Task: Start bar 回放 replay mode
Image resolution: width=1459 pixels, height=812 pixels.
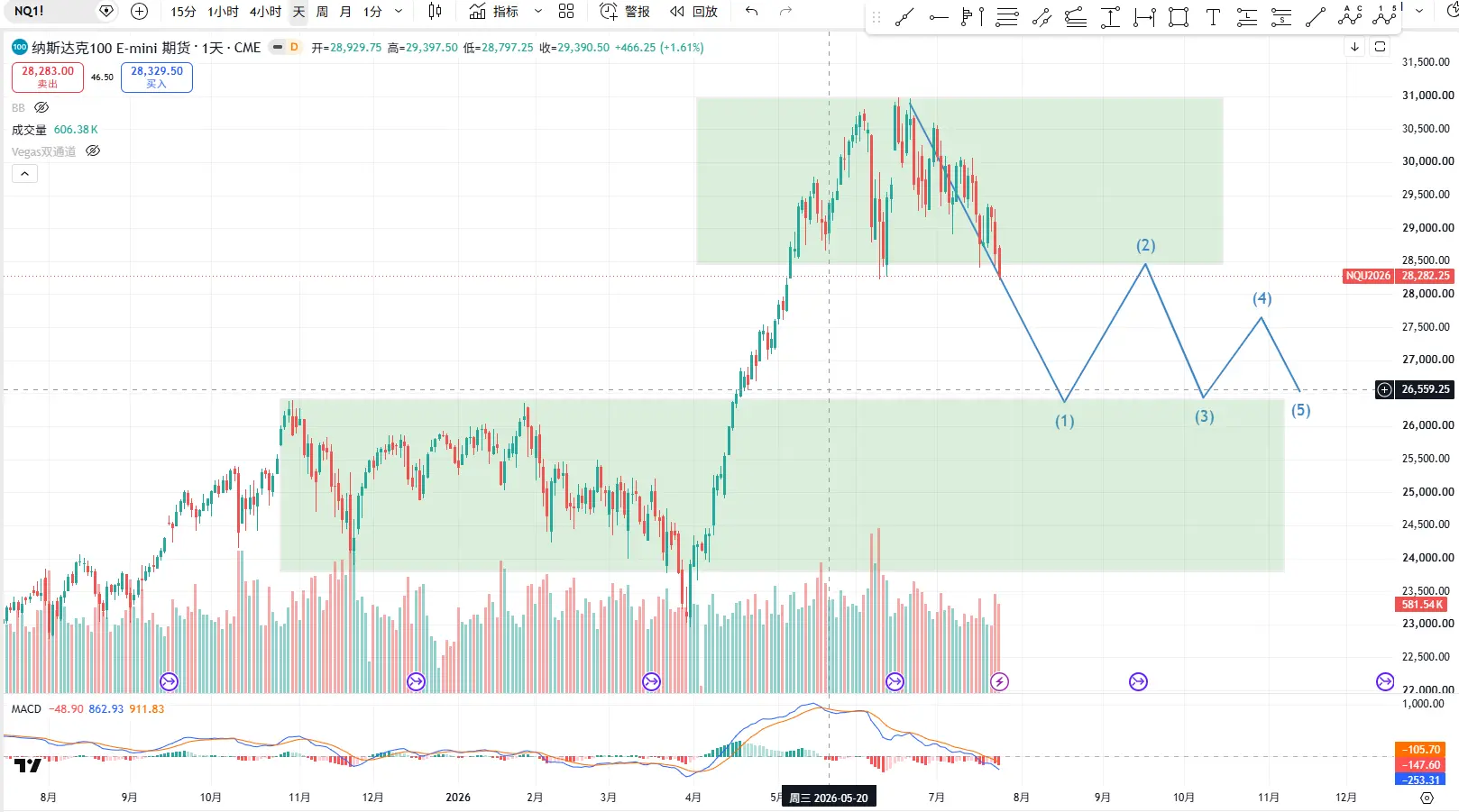Action: point(693,12)
